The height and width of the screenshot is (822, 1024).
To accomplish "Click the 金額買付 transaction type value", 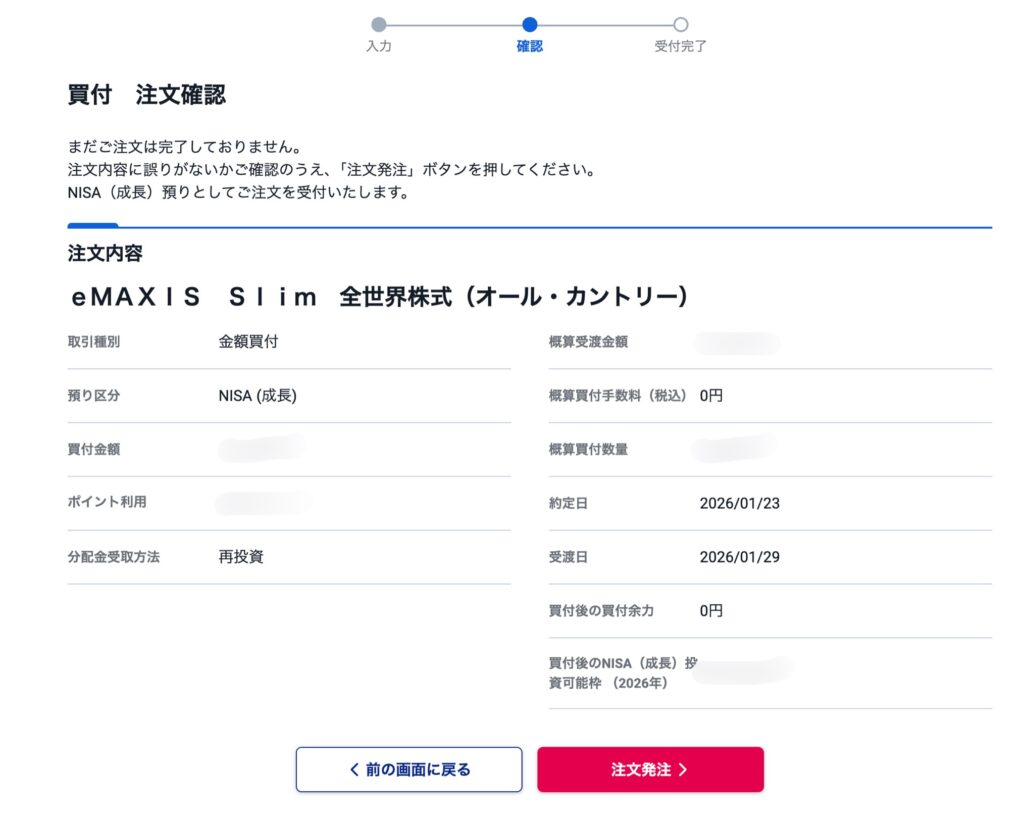I will tap(248, 342).
